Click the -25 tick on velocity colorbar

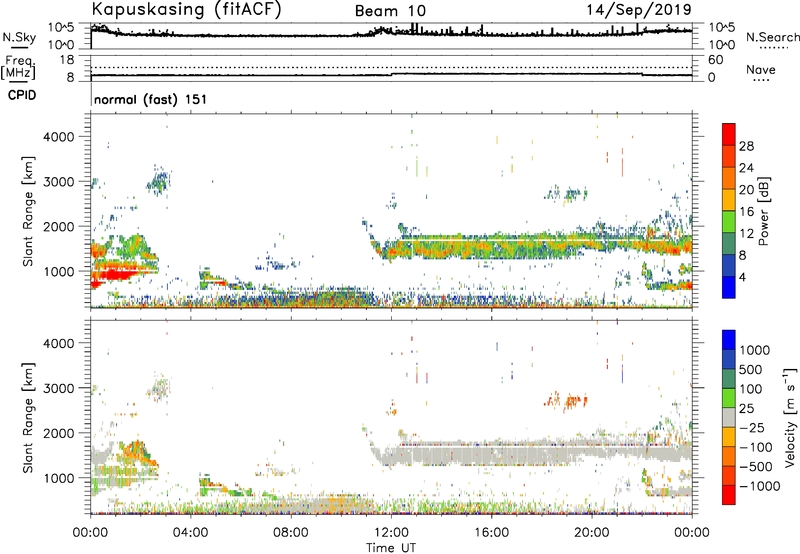(x=752, y=427)
